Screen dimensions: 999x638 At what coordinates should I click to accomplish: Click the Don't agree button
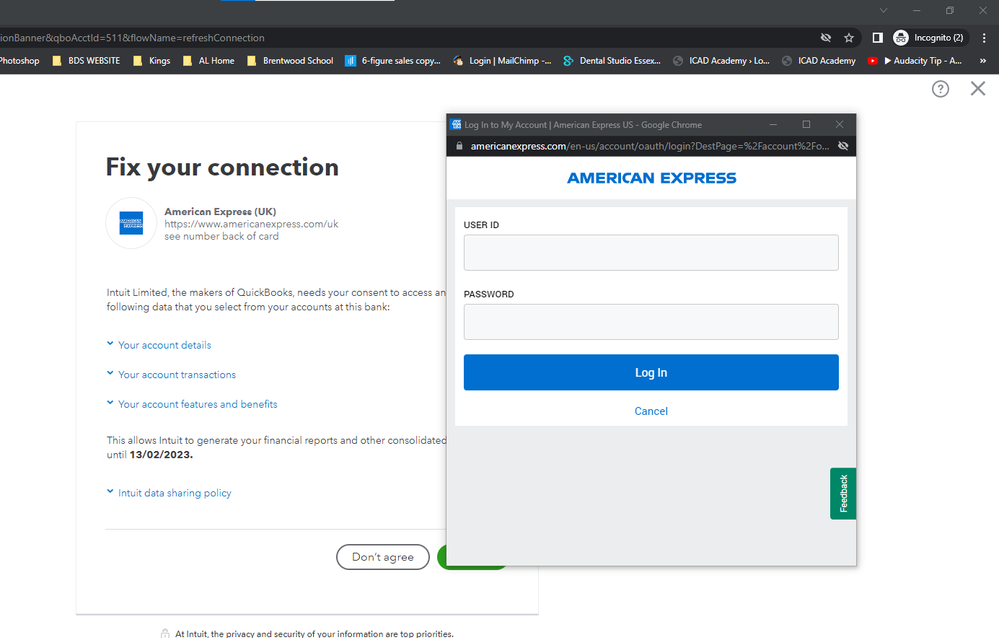tap(383, 557)
